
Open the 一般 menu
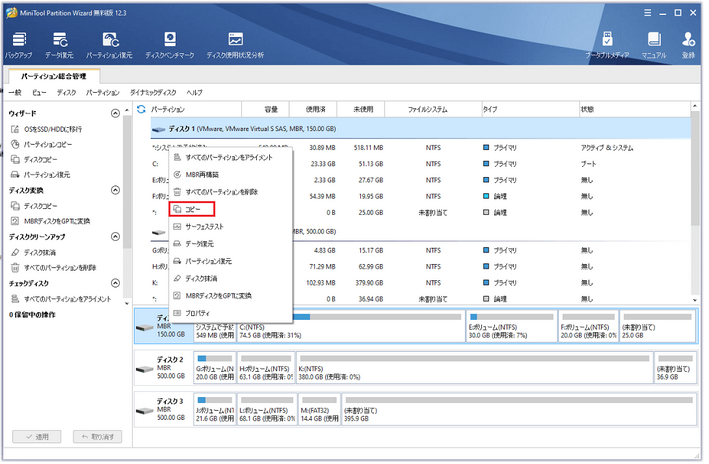[x=15, y=93]
